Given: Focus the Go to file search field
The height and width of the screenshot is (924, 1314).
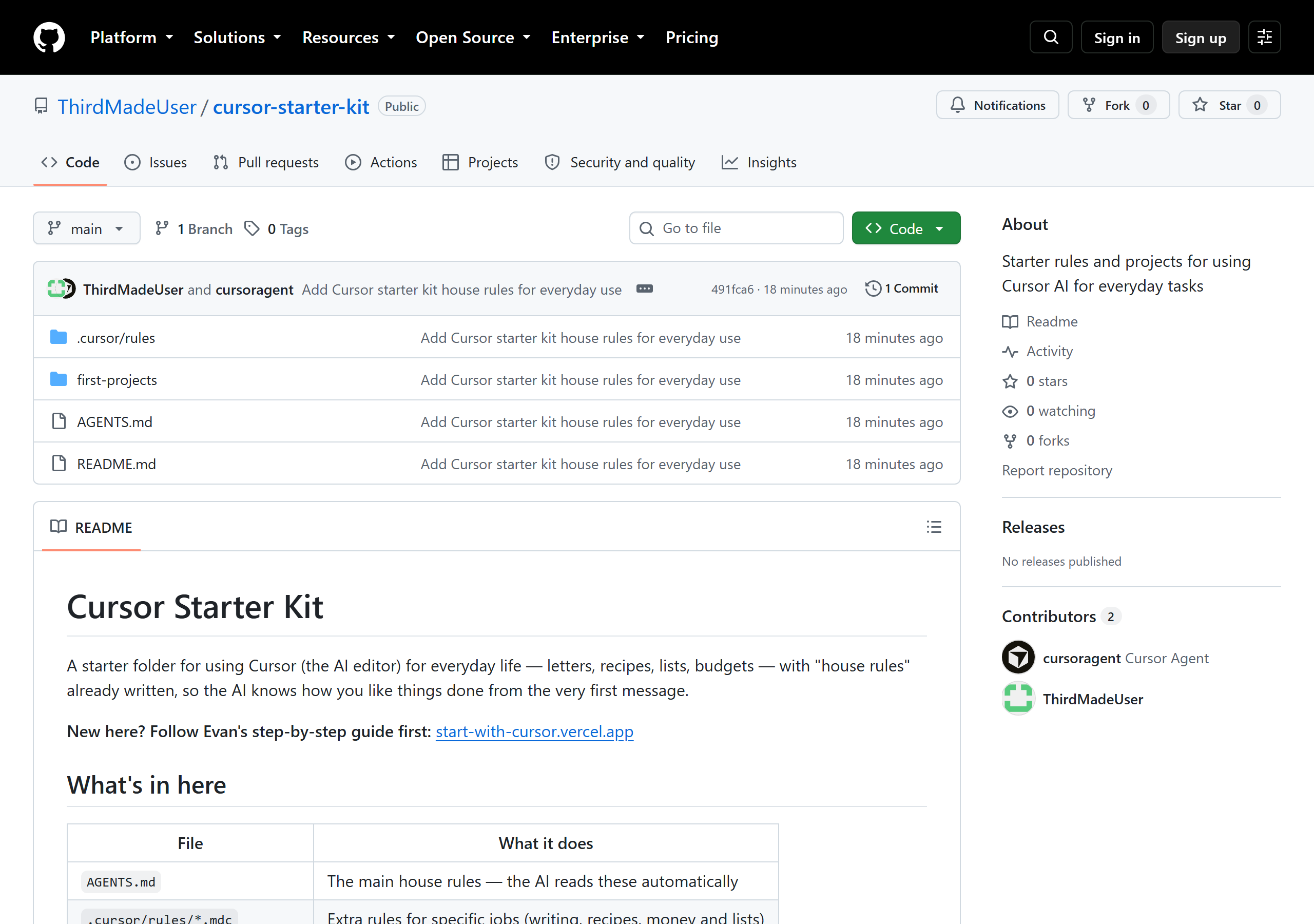Looking at the screenshot, I should point(736,228).
